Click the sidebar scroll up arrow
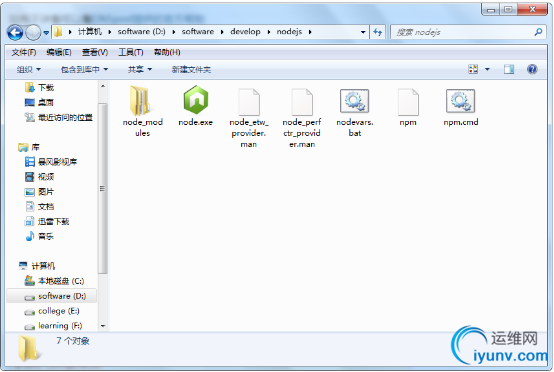The image size is (554, 372). [103, 86]
